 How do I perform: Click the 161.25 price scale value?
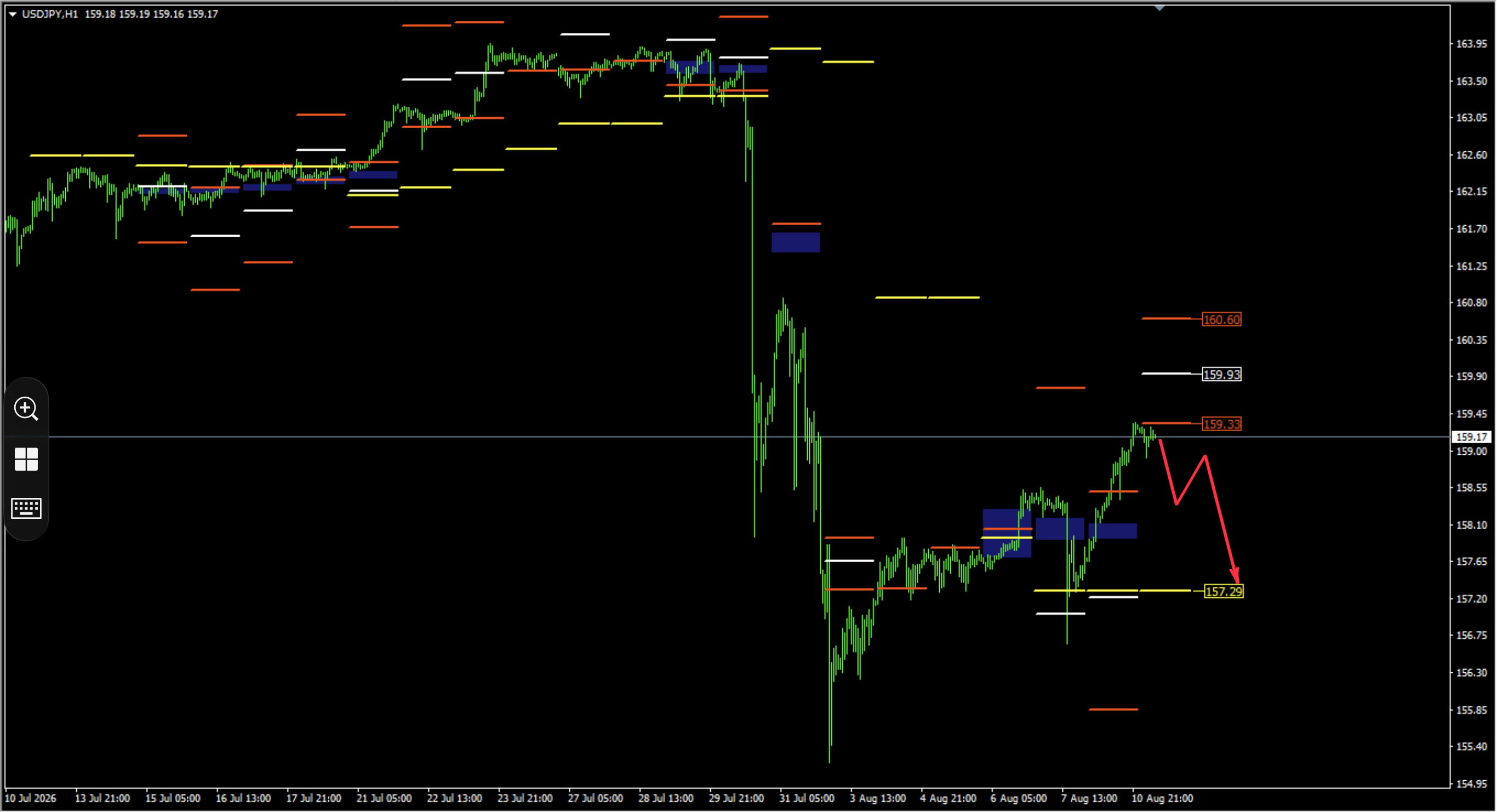tap(1471, 266)
